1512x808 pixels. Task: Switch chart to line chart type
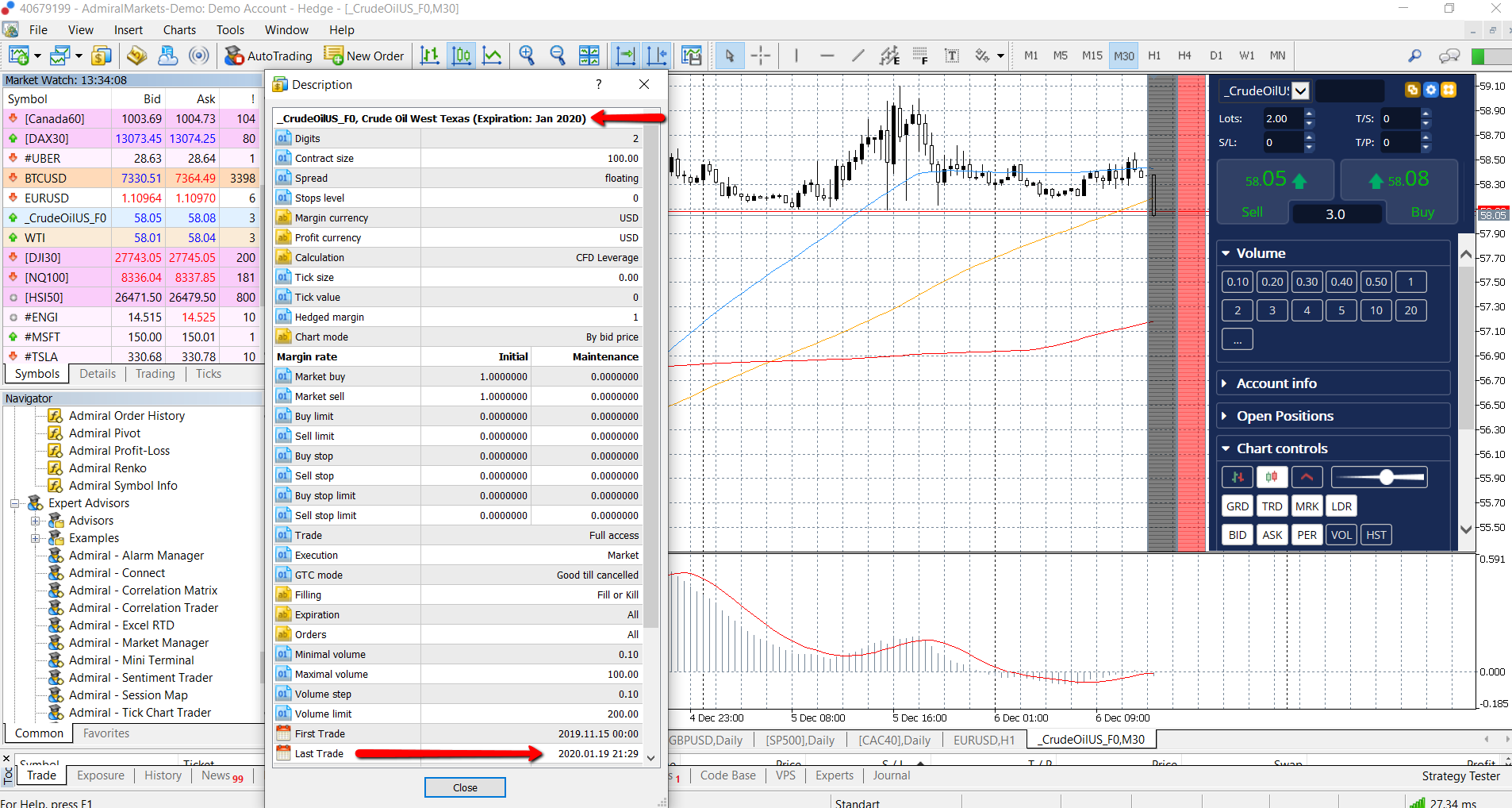[492, 56]
